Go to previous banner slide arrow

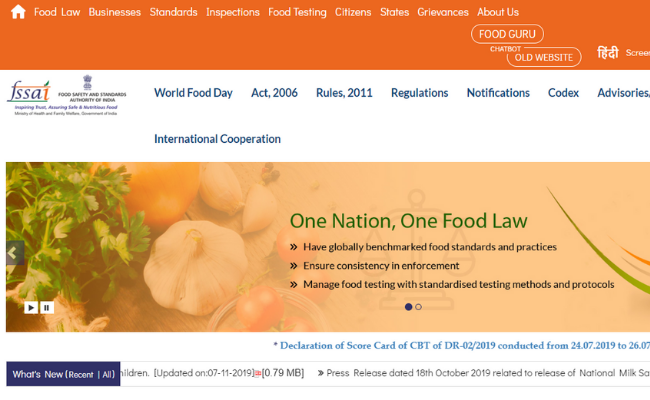[x=13, y=253]
